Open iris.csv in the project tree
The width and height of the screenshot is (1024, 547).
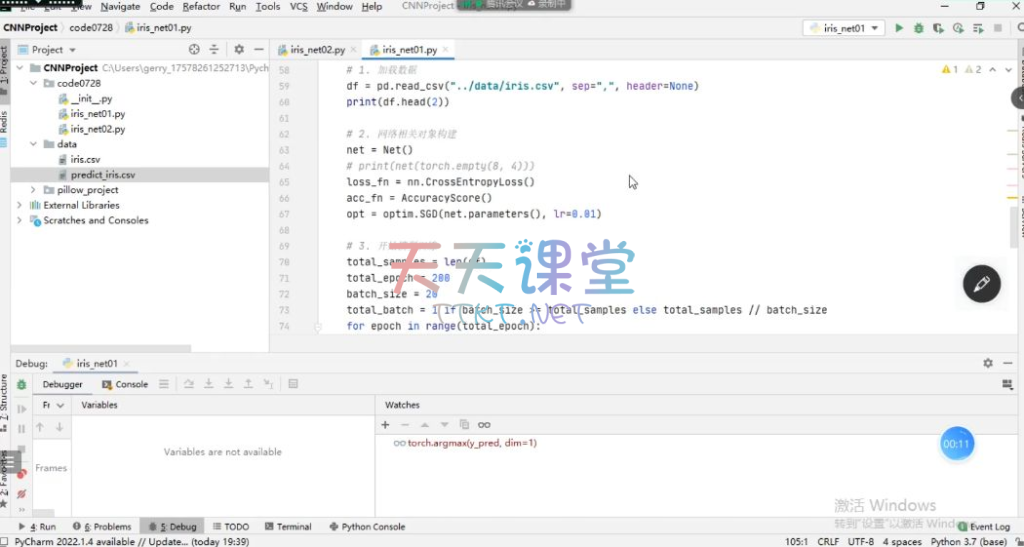(x=85, y=159)
